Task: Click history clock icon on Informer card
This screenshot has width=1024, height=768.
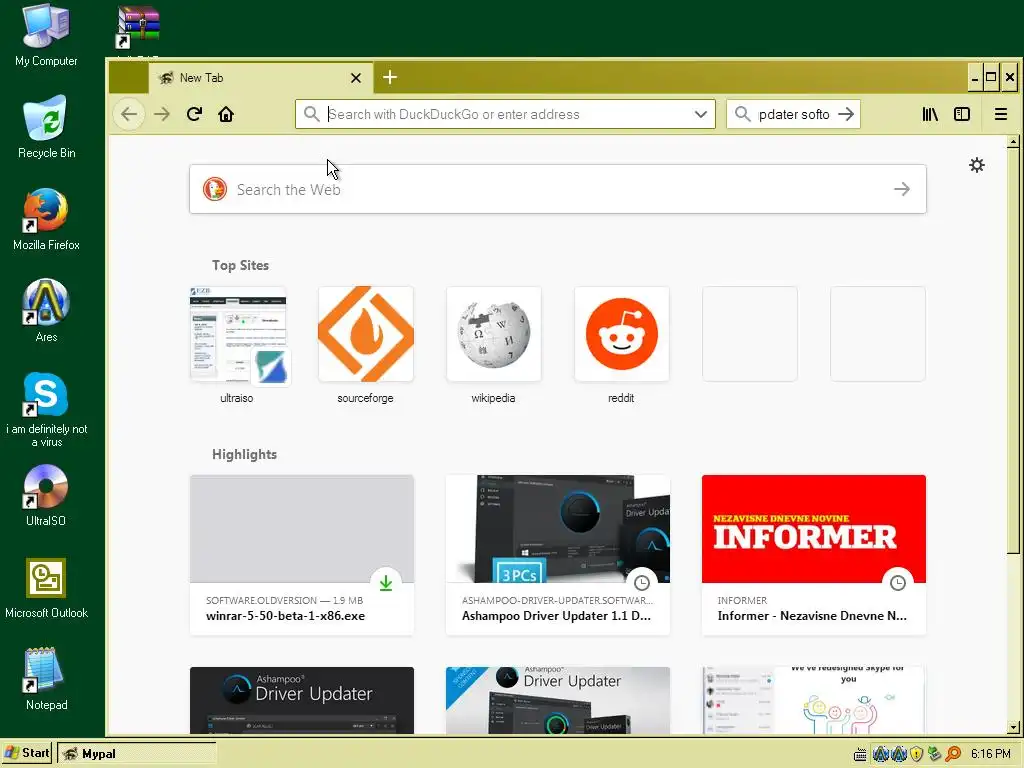Action: pyautogui.click(x=898, y=583)
